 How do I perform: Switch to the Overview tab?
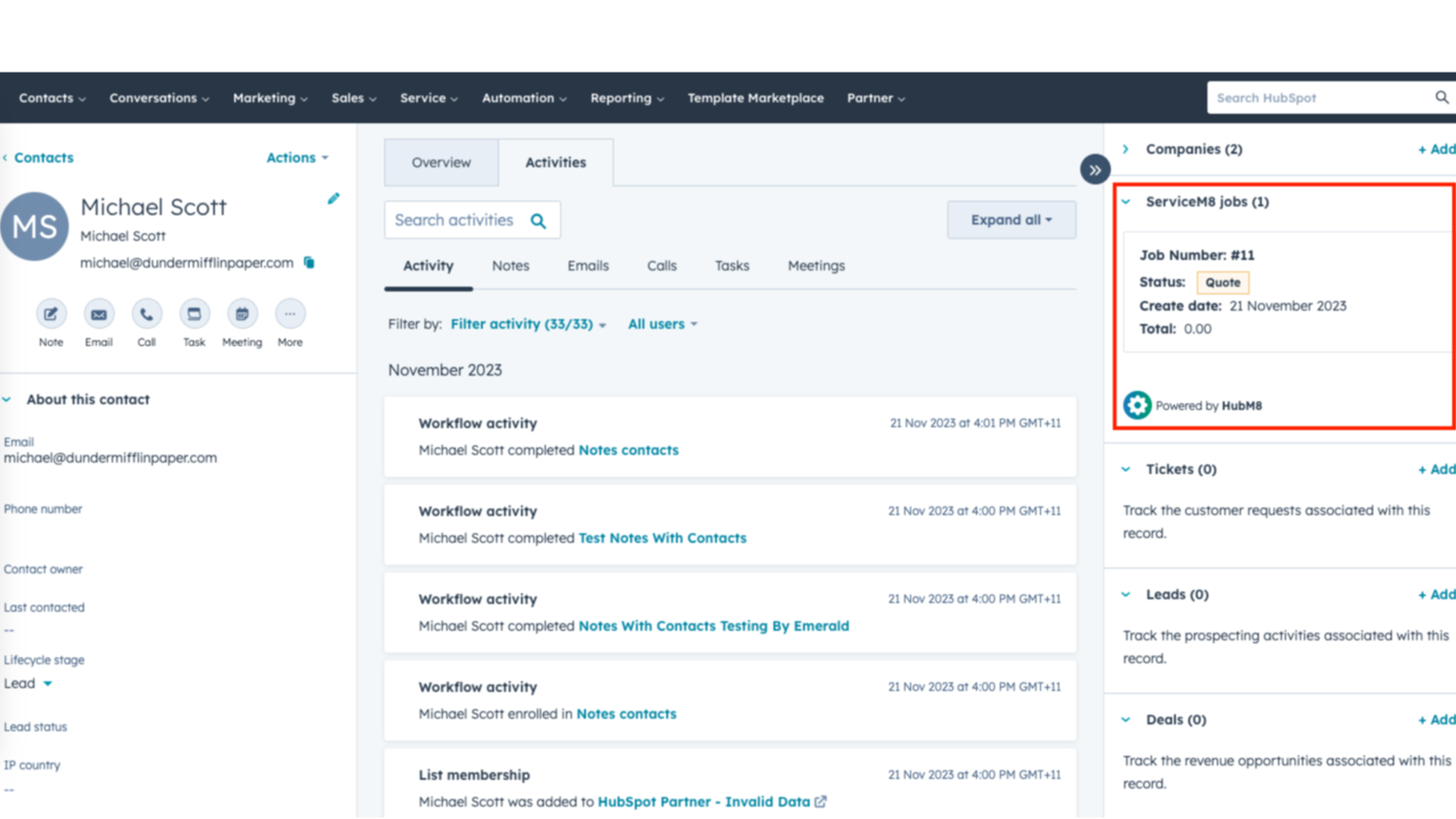[x=441, y=162]
